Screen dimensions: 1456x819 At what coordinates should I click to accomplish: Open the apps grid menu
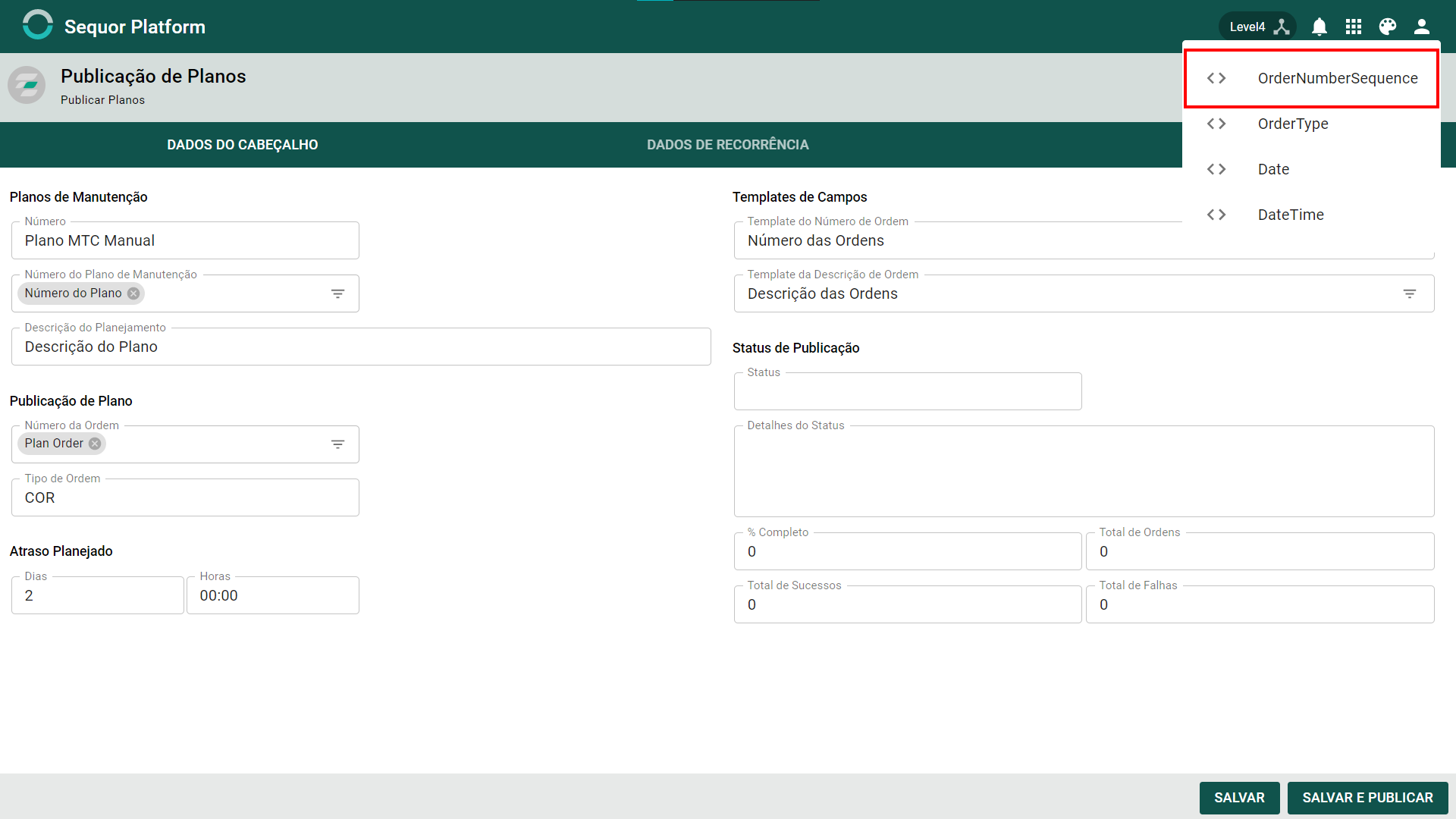click(x=1354, y=27)
